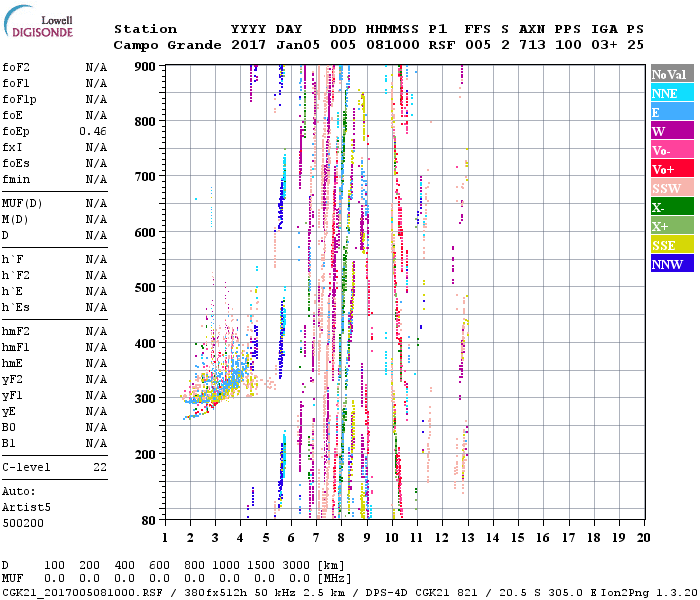Click the 10 MHz frequency axis label
Viewport: 700px width, 600px height.
pos(392,538)
